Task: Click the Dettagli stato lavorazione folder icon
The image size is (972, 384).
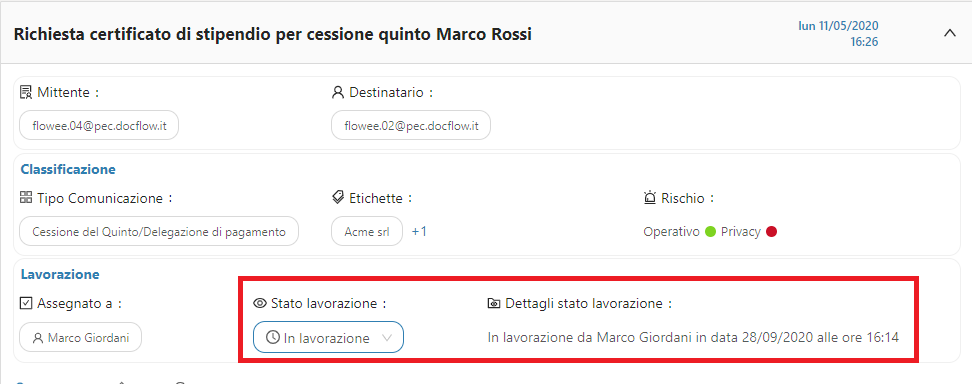Action: coord(494,303)
